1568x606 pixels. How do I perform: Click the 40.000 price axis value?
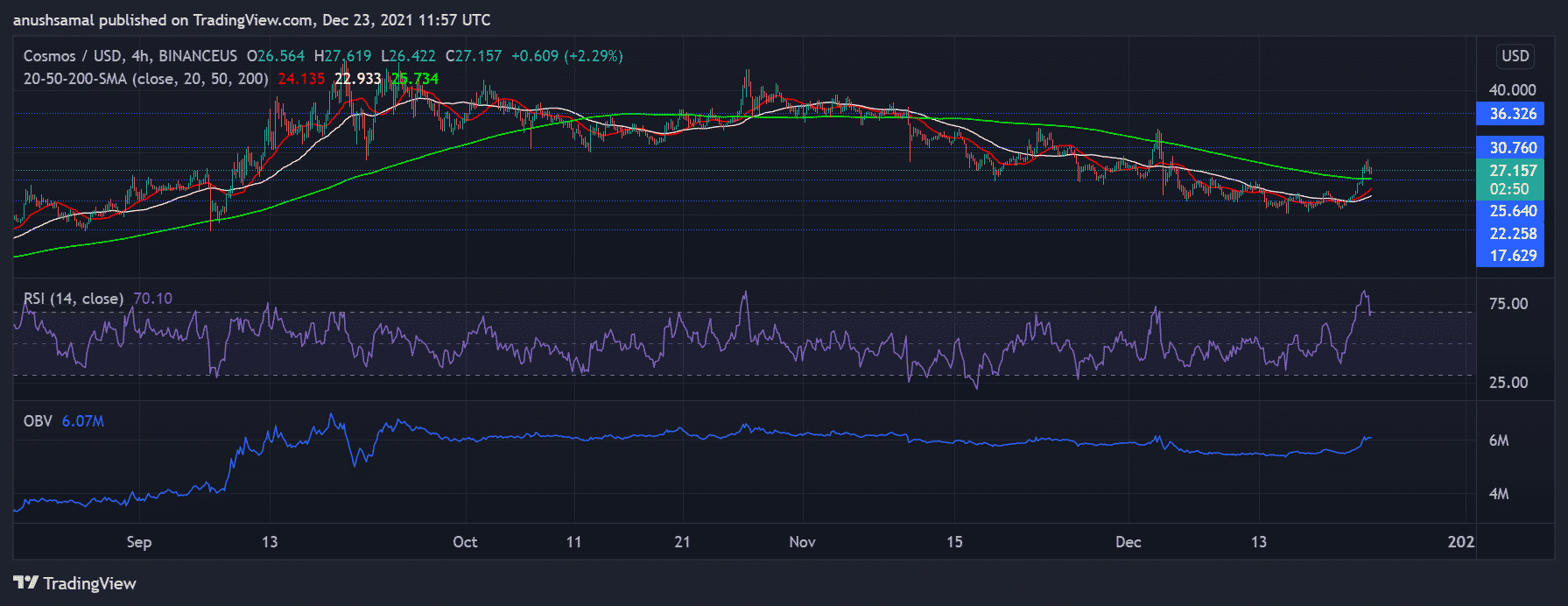(x=1512, y=90)
